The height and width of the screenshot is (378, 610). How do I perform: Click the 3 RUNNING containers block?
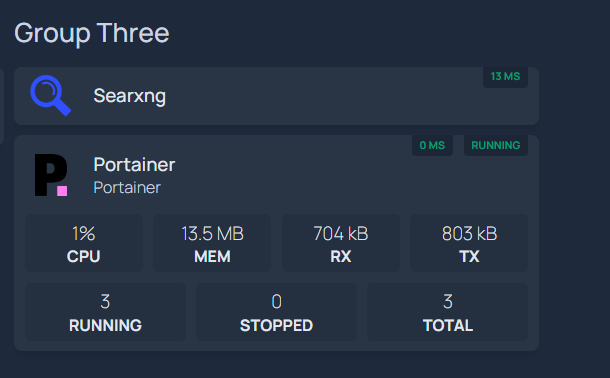[x=105, y=312]
